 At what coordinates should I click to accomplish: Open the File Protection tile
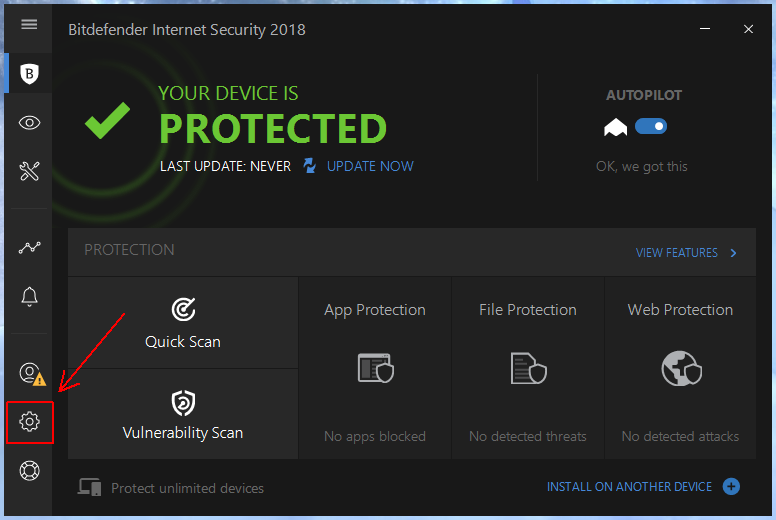click(528, 368)
